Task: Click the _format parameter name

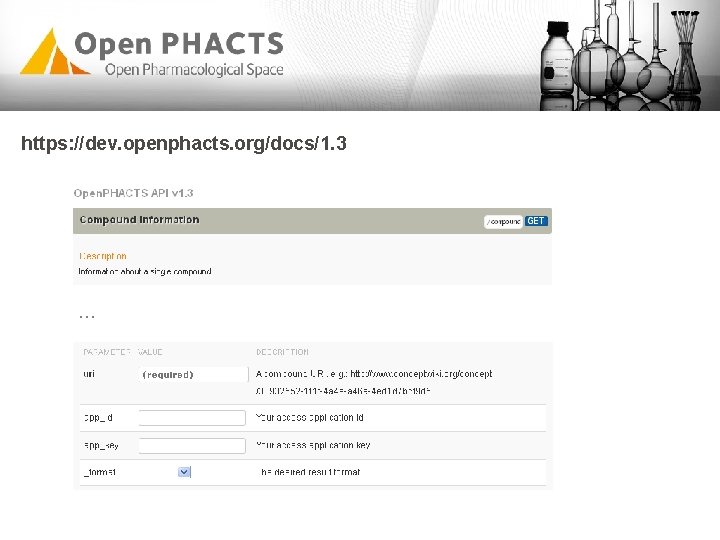Action: click(100, 472)
